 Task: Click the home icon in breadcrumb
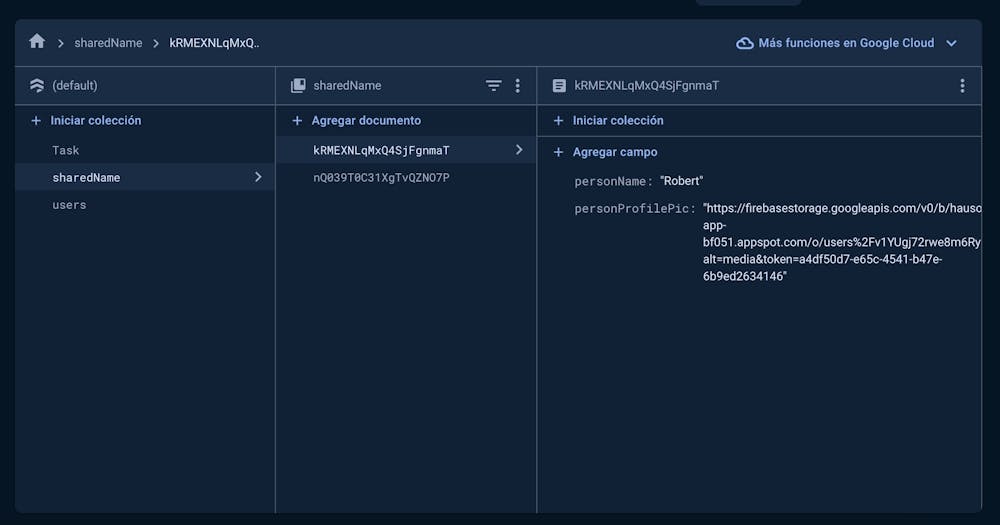[37, 42]
